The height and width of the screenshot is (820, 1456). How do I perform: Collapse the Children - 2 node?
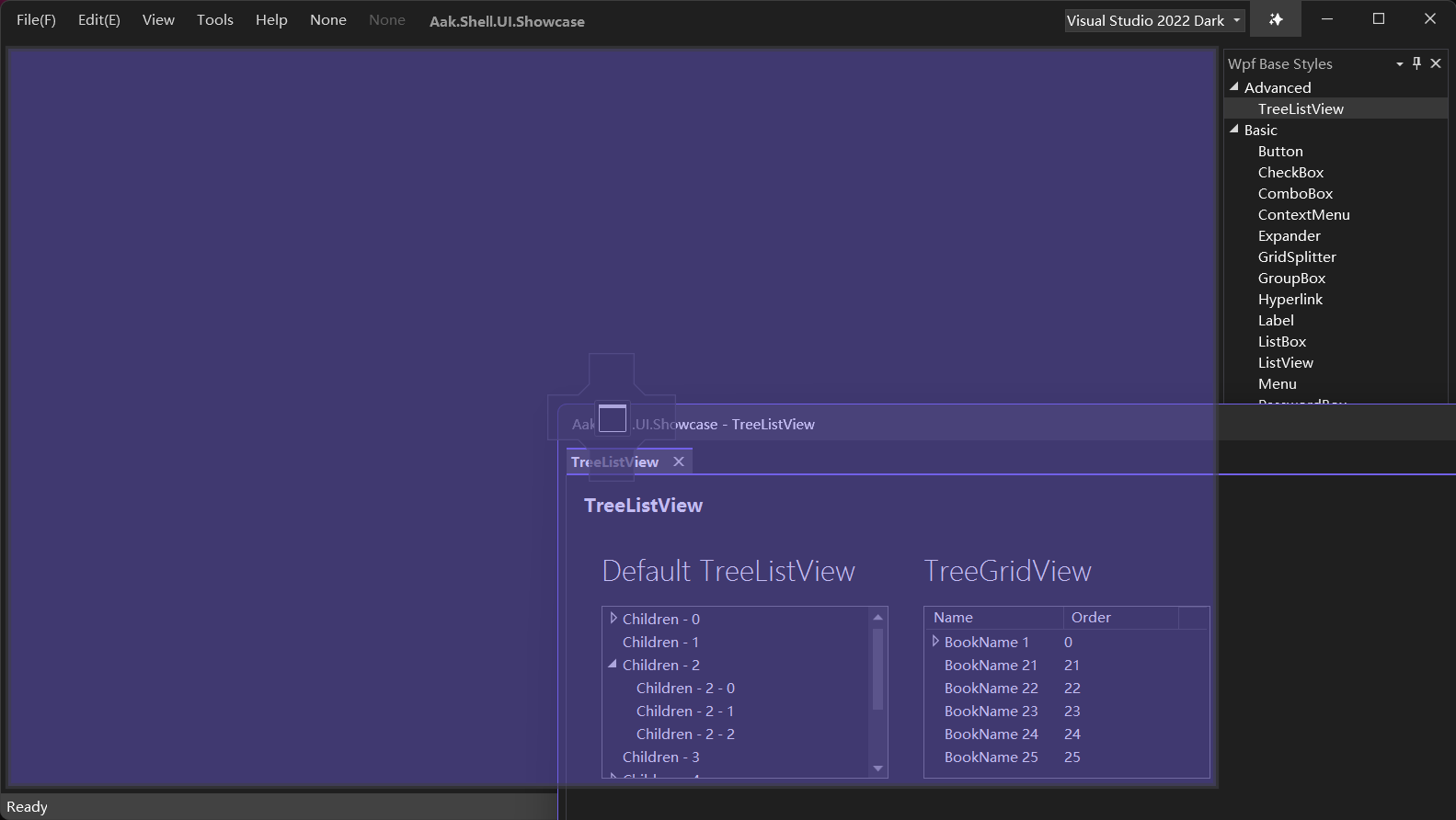pos(613,664)
